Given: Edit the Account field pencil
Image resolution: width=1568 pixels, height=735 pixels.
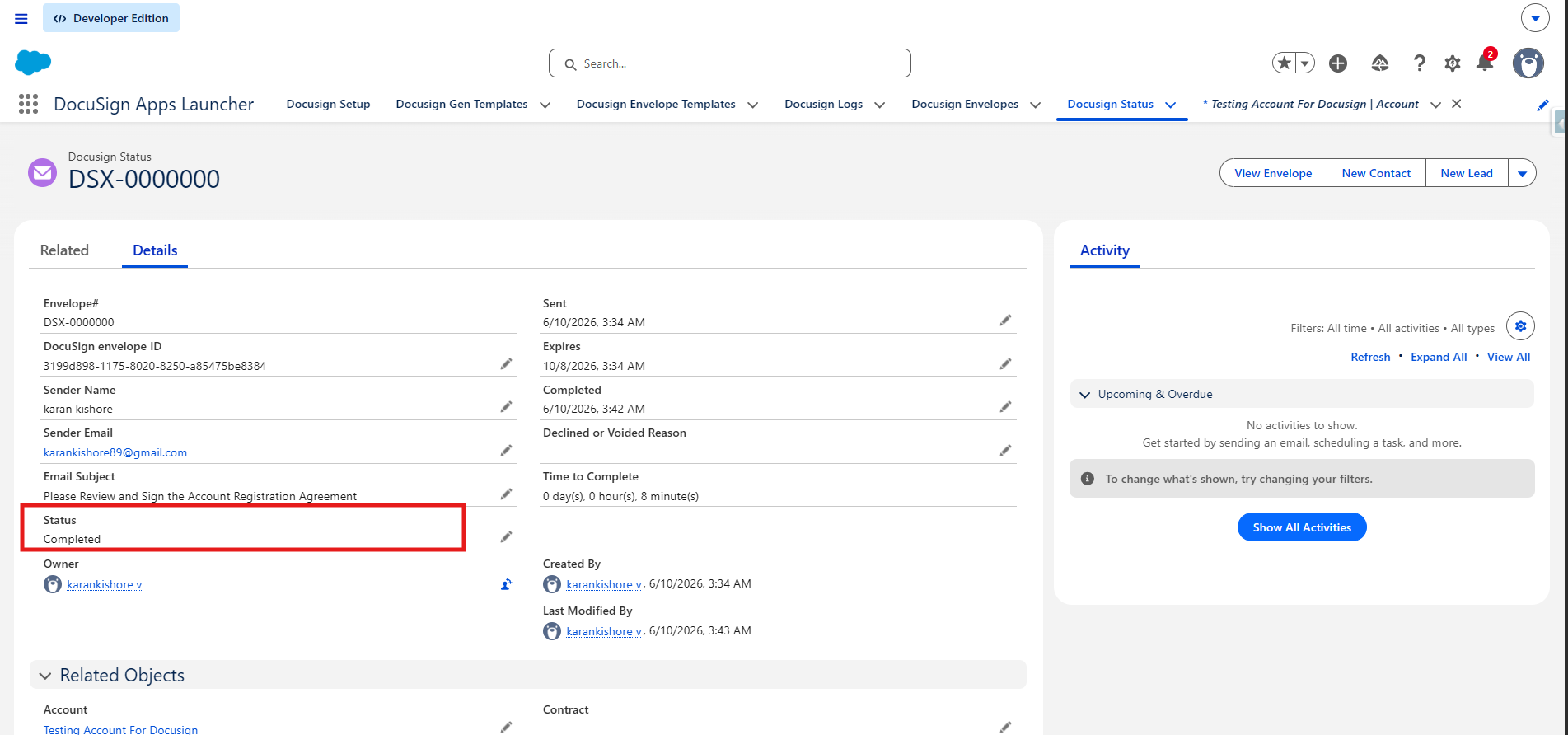Looking at the screenshot, I should pyautogui.click(x=506, y=727).
